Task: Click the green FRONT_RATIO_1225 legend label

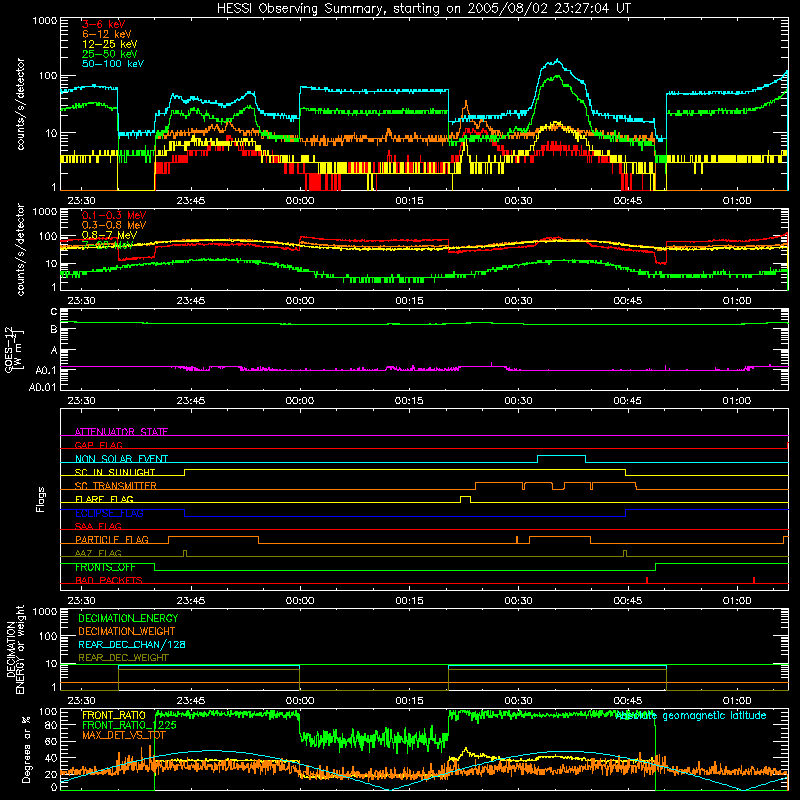Action: [x=129, y=725]
